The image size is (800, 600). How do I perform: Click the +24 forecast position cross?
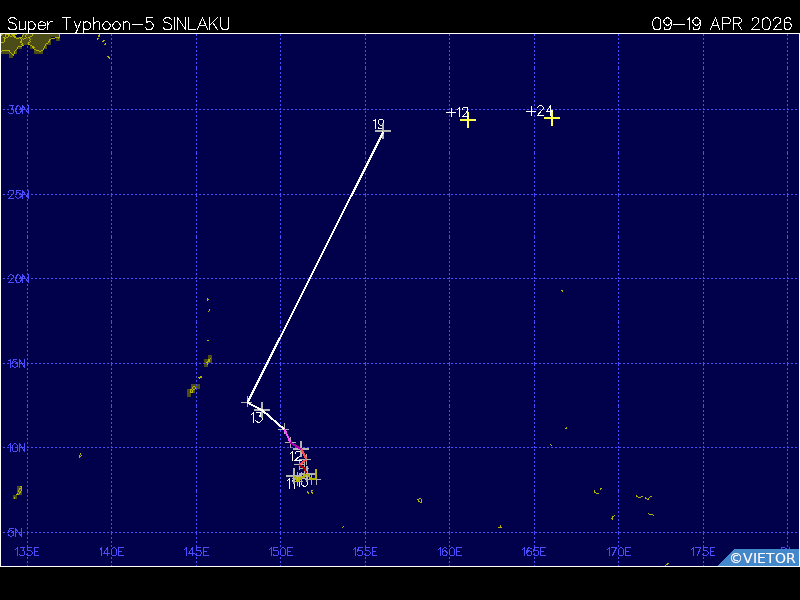pos(552,118)
